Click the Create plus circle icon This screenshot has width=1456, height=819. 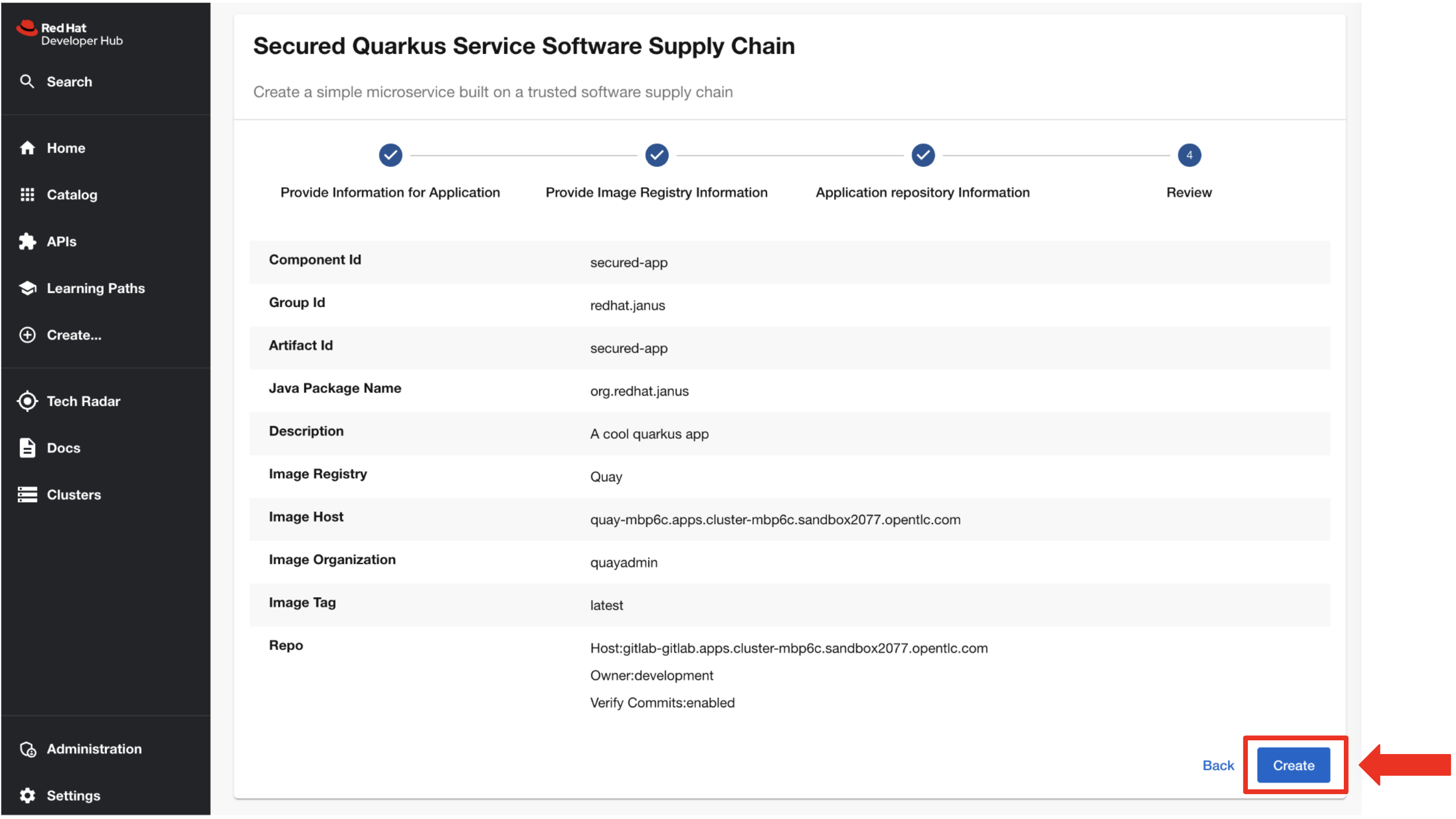click(27, 335)
